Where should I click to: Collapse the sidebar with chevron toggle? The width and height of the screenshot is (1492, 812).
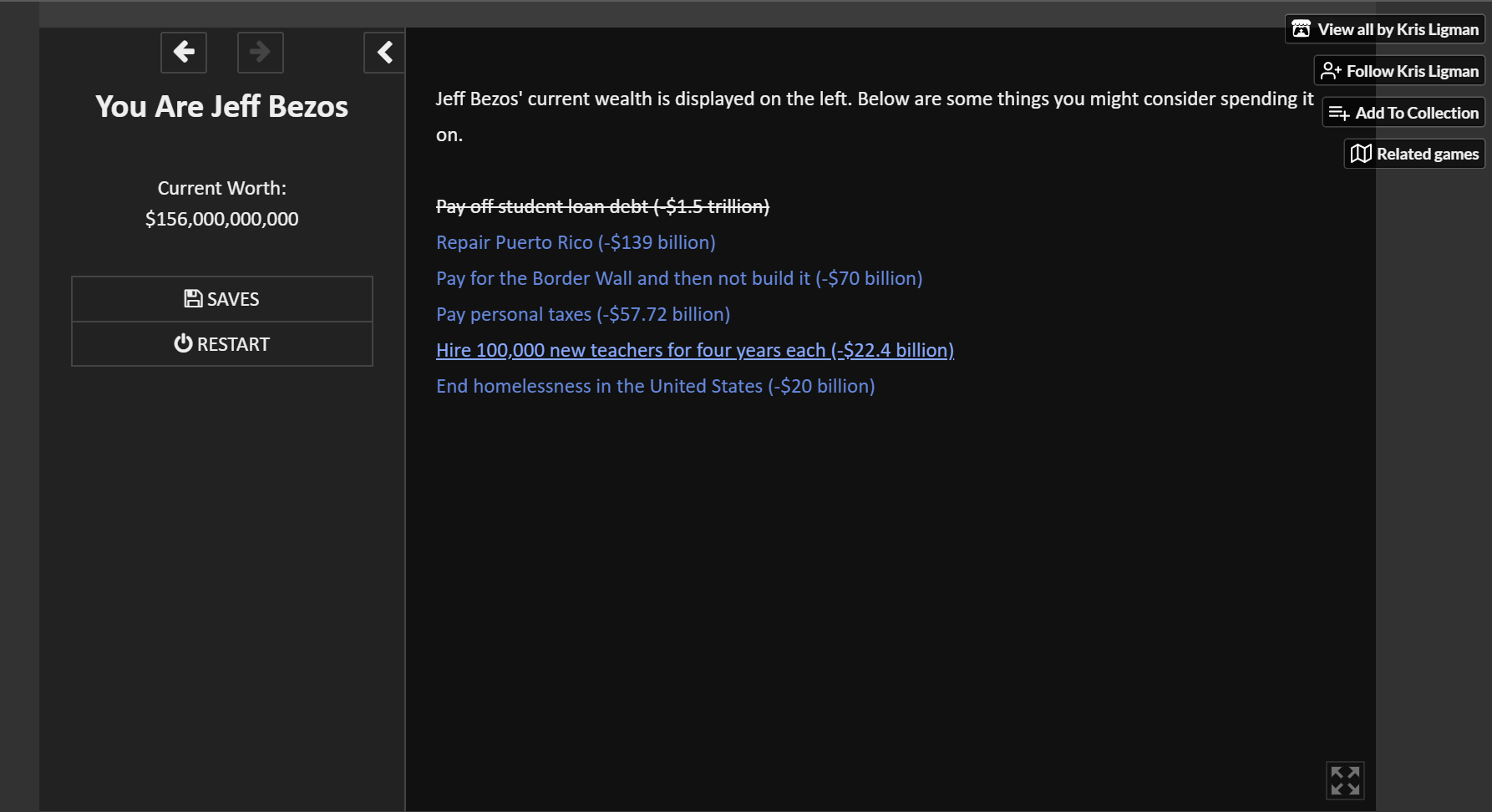pos(384,53)
